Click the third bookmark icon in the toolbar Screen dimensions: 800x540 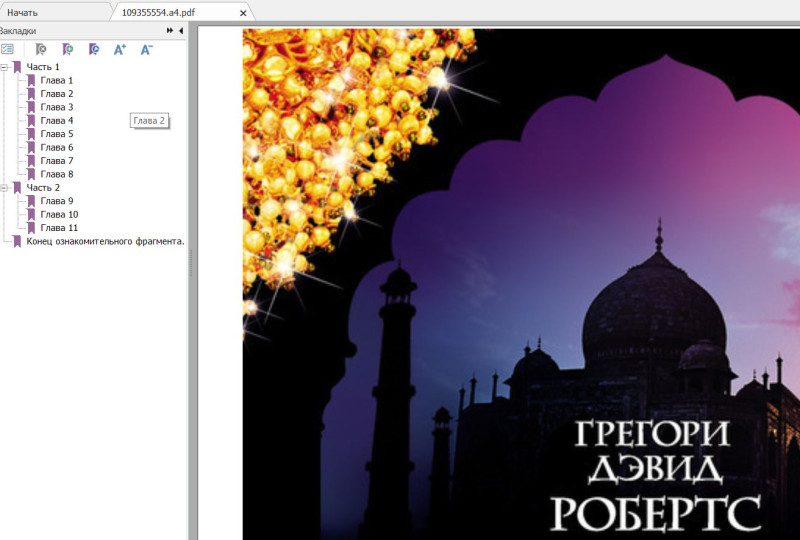[93, 49]
